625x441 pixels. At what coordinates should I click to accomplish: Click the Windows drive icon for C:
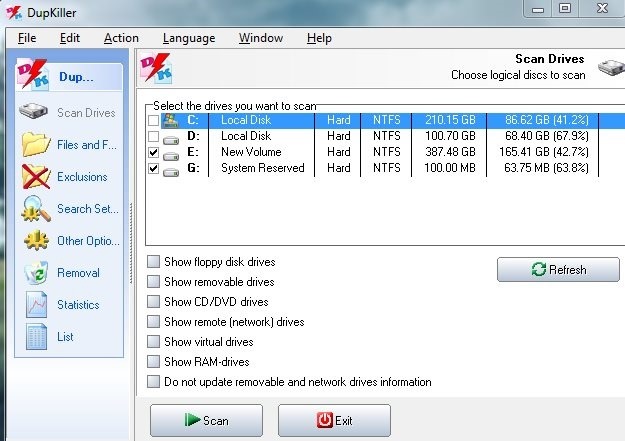click(170, 120)
